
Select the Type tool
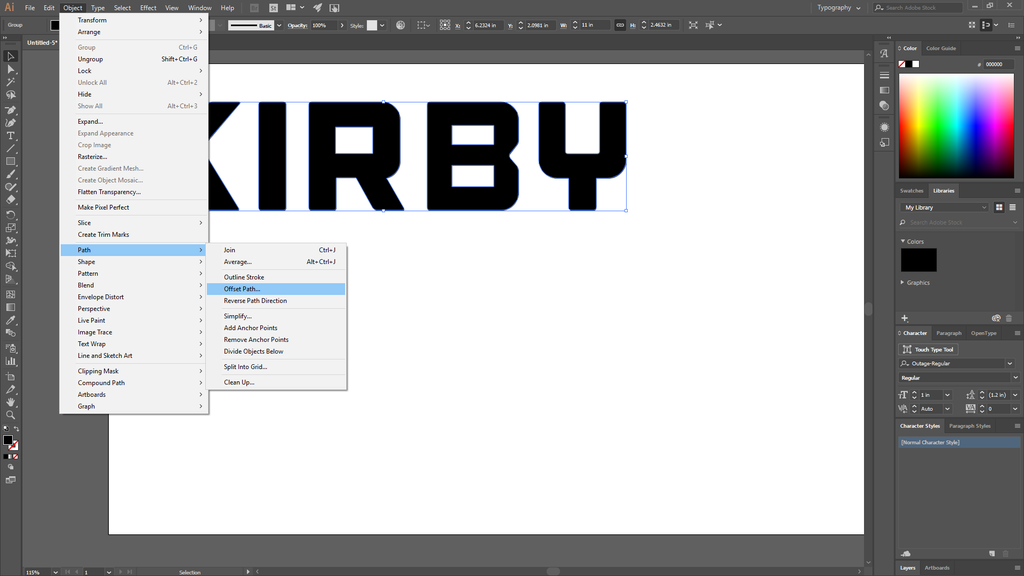coord(11,136)
